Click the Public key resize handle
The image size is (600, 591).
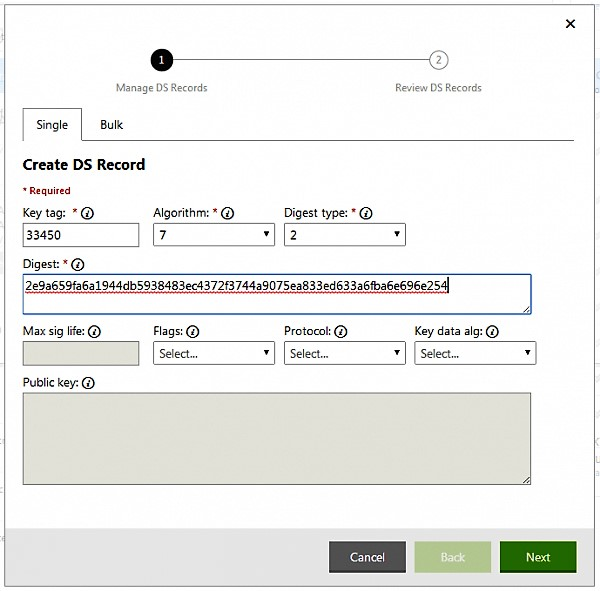(527, 480)
